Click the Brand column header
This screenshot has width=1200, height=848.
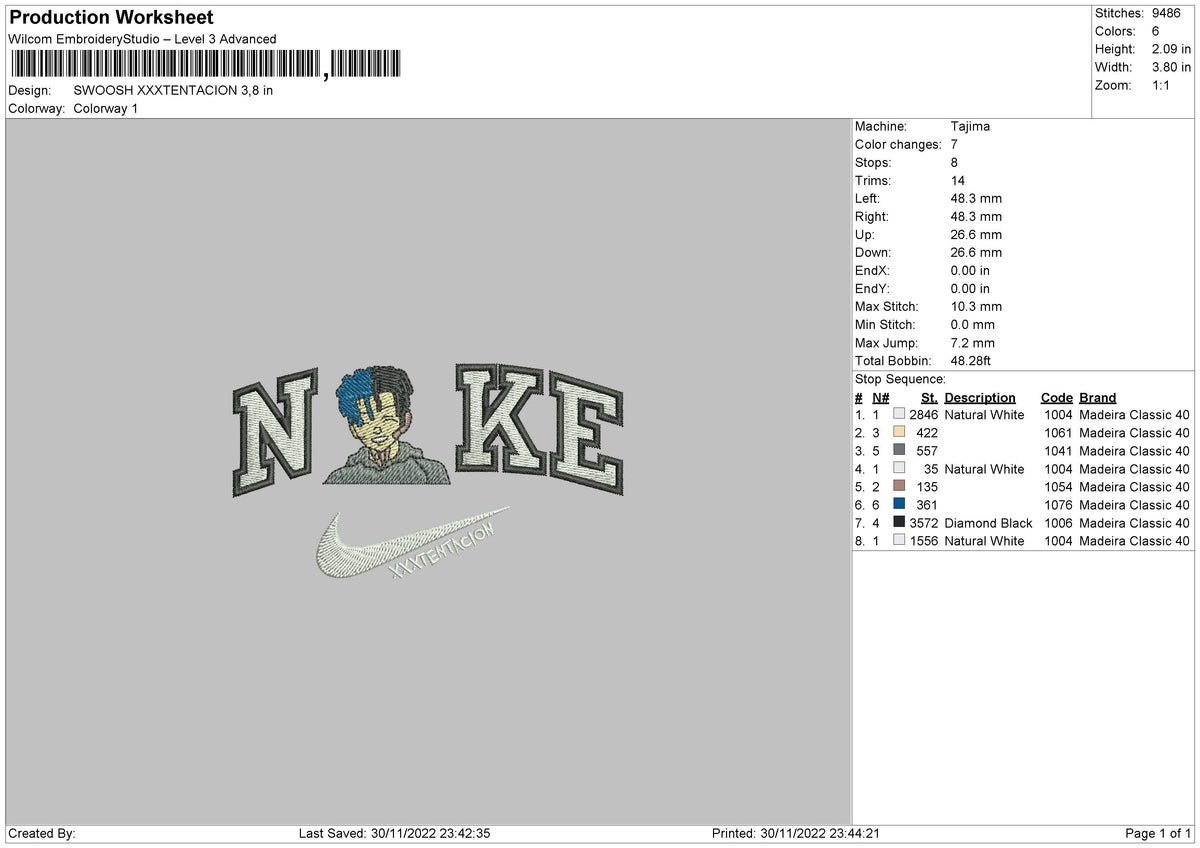pos(1097,397)
